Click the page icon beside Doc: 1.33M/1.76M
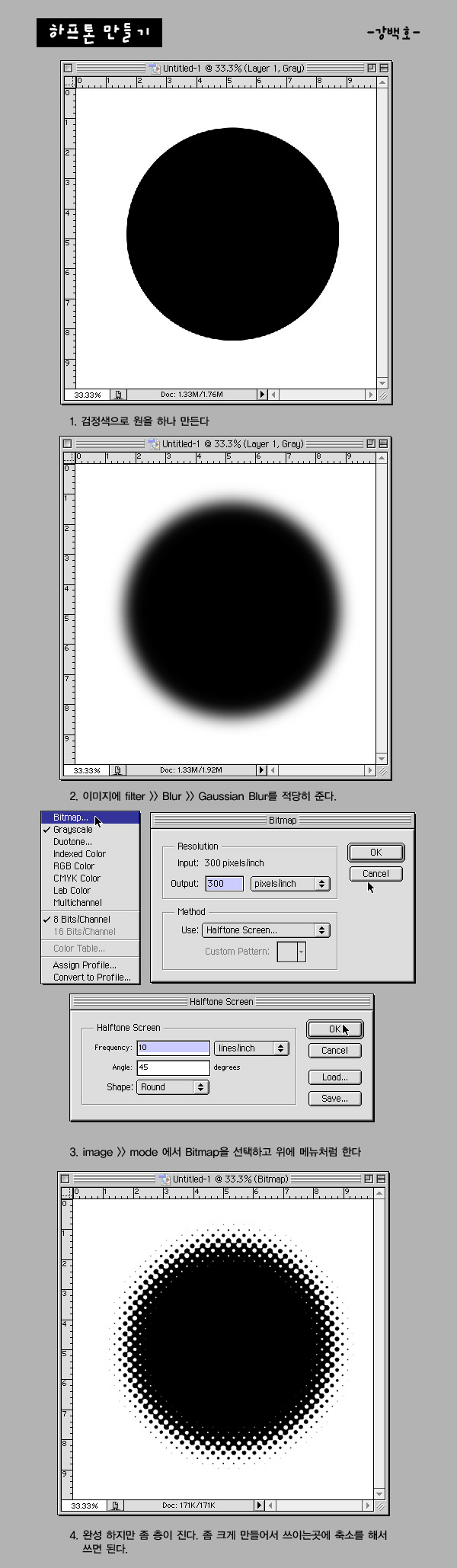This screenshot has height=1568, width=457. 118,395
